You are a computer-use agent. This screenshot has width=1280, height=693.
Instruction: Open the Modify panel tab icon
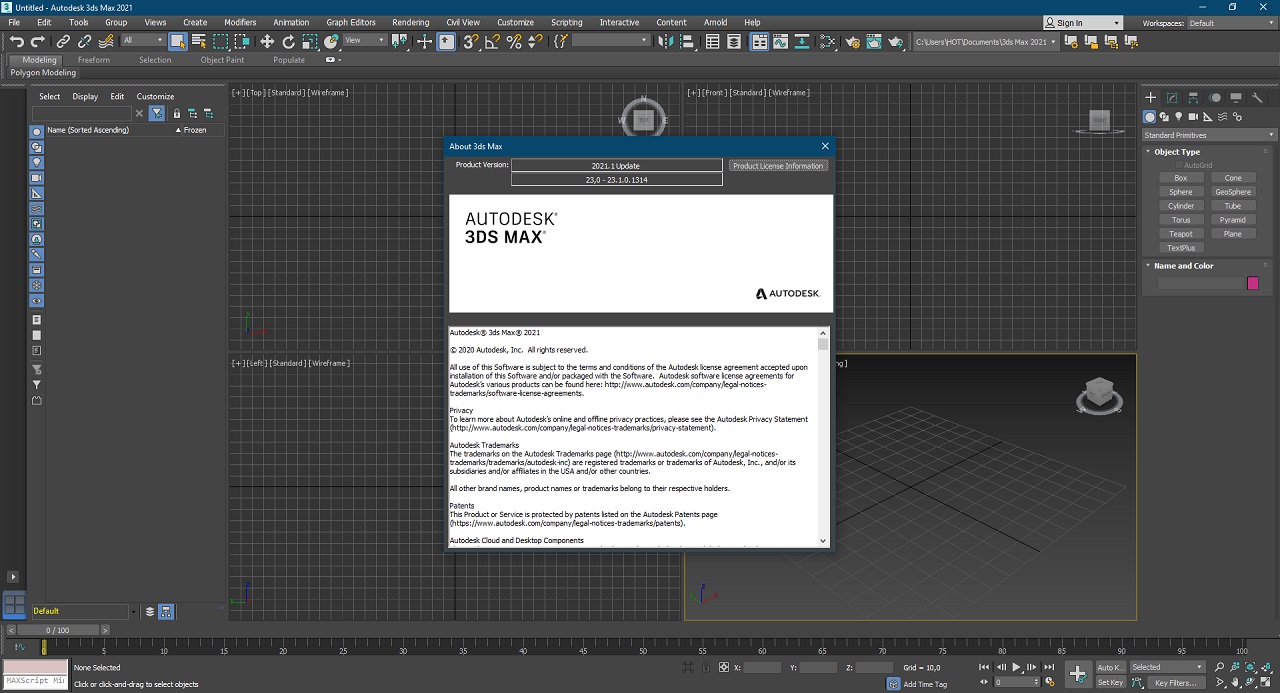[1172, 98]
